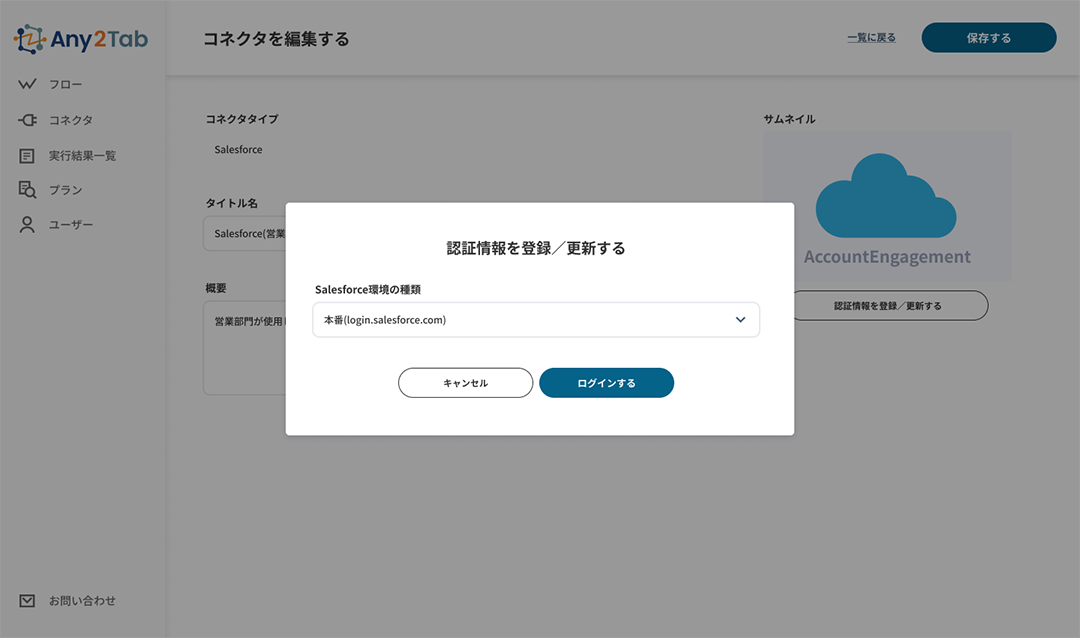Viewport: 1080px width, 638px height.
Task: Click the AccountEngagement cloud thumbnail
Action: [887, 207]
